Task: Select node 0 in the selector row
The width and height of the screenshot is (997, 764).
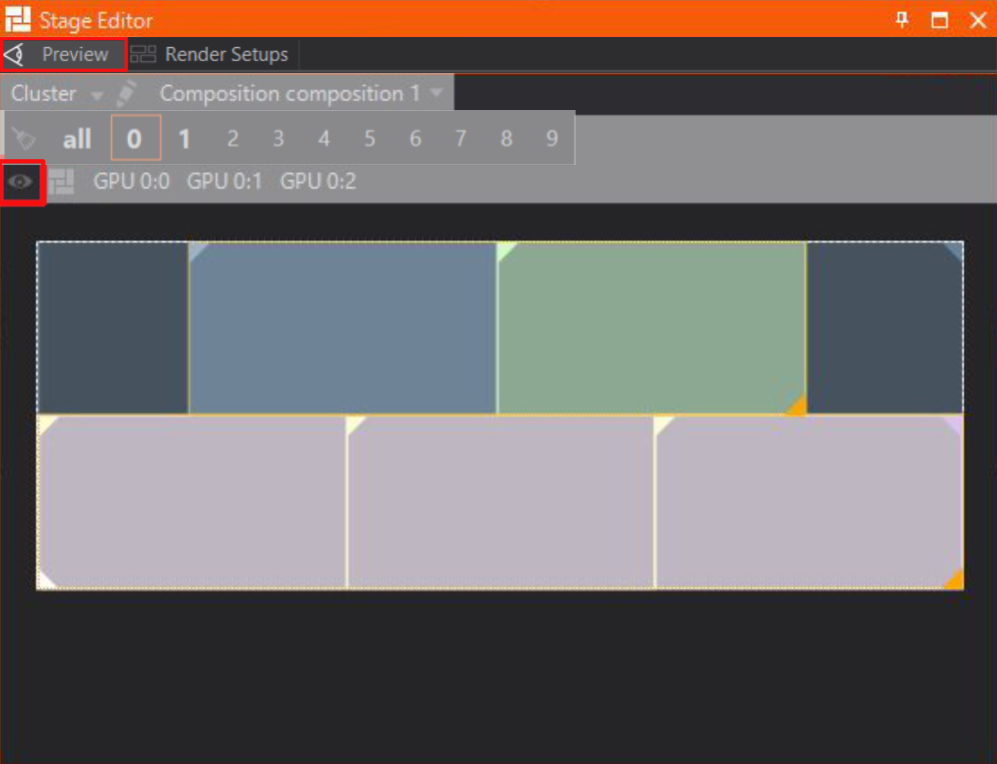Action: pyautogui.click(x=135, y=139)
